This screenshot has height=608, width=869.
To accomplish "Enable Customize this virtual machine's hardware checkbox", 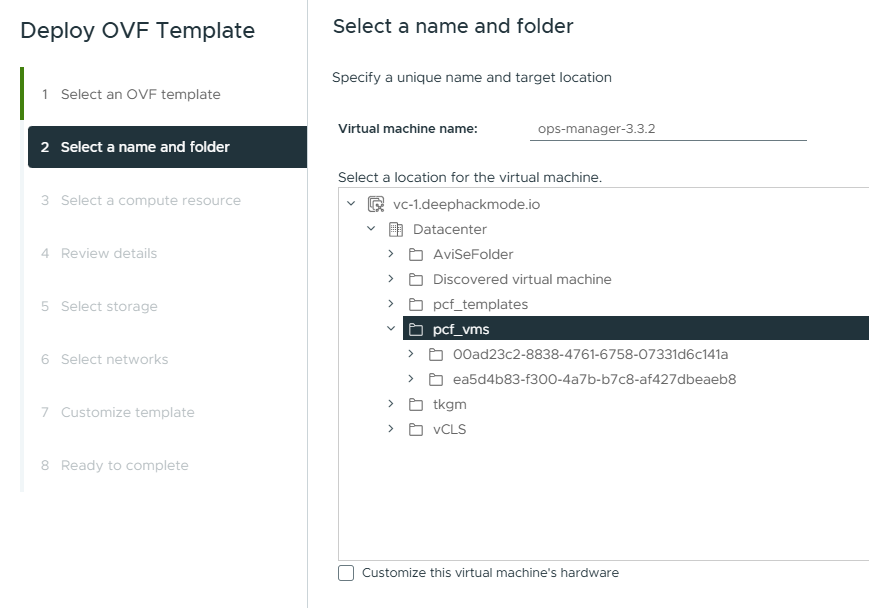I will pyautogui.click(x=346, y=573).
